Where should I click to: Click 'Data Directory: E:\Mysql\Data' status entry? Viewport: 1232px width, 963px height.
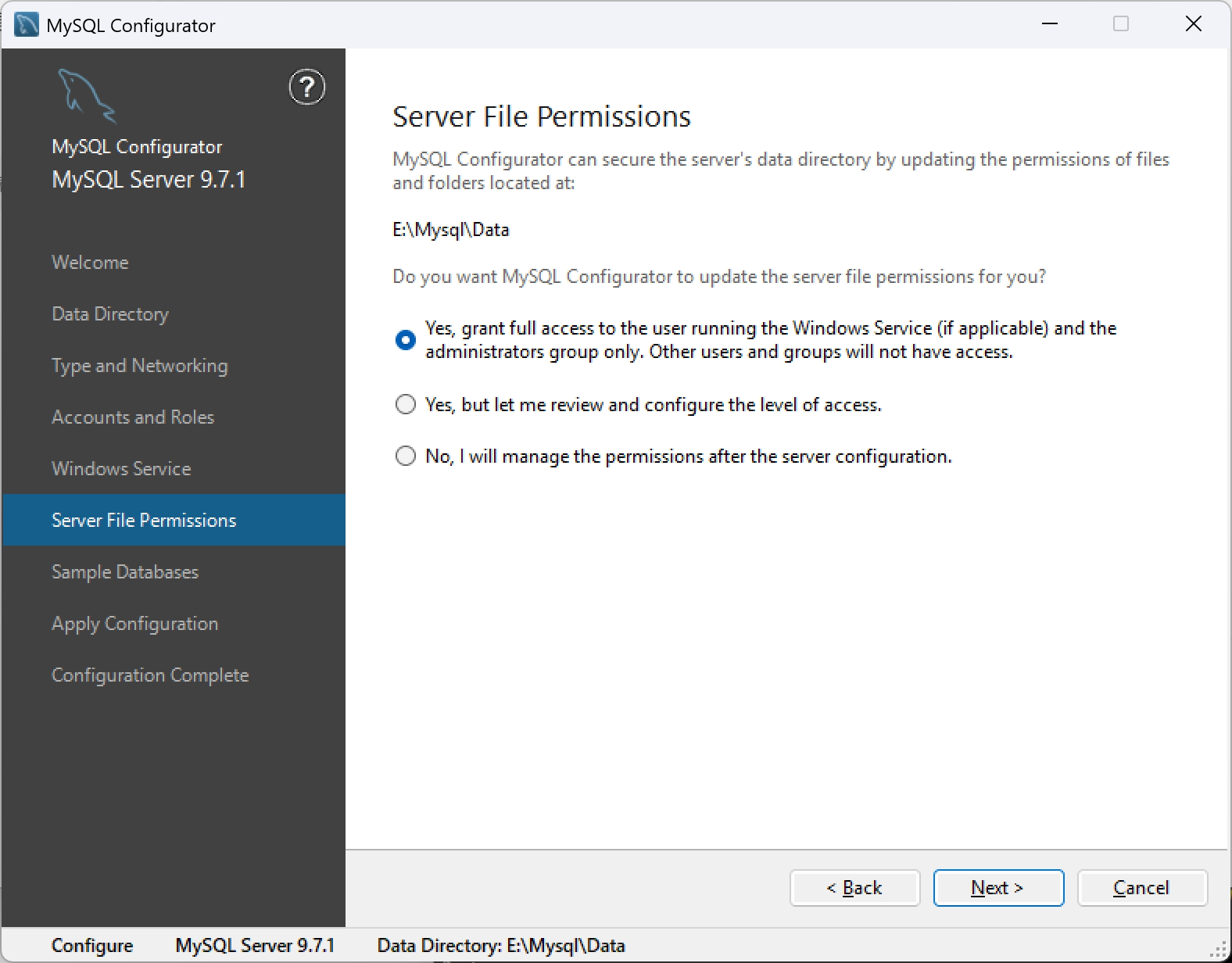pyautogui.click(x=501, y=946)
